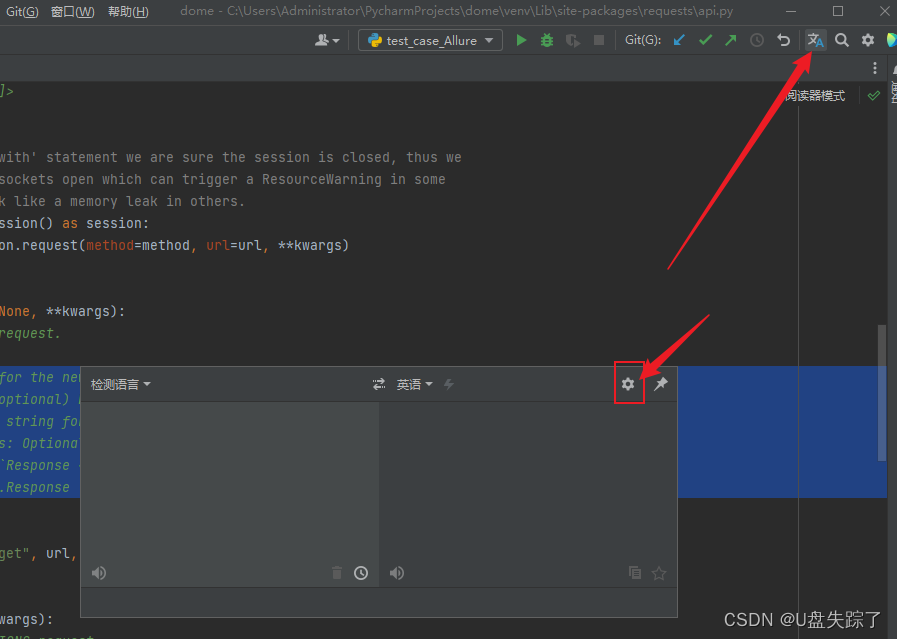Copy translation result with copy icon
Screen dimensions: 897x639
click(x=635, y=572)
